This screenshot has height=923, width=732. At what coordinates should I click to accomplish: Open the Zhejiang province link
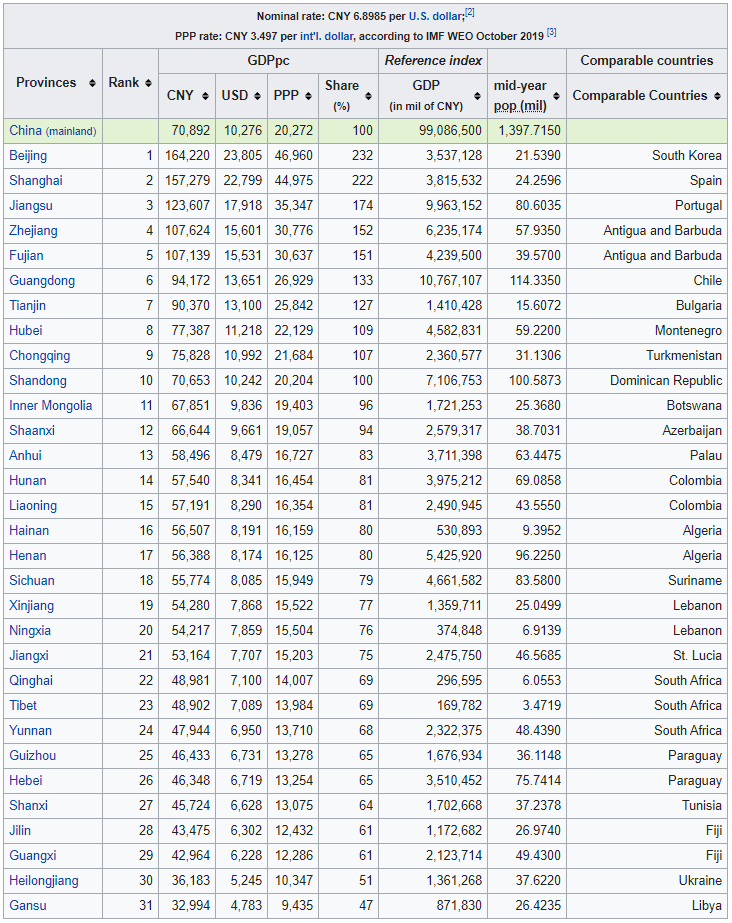pos(33,231)
